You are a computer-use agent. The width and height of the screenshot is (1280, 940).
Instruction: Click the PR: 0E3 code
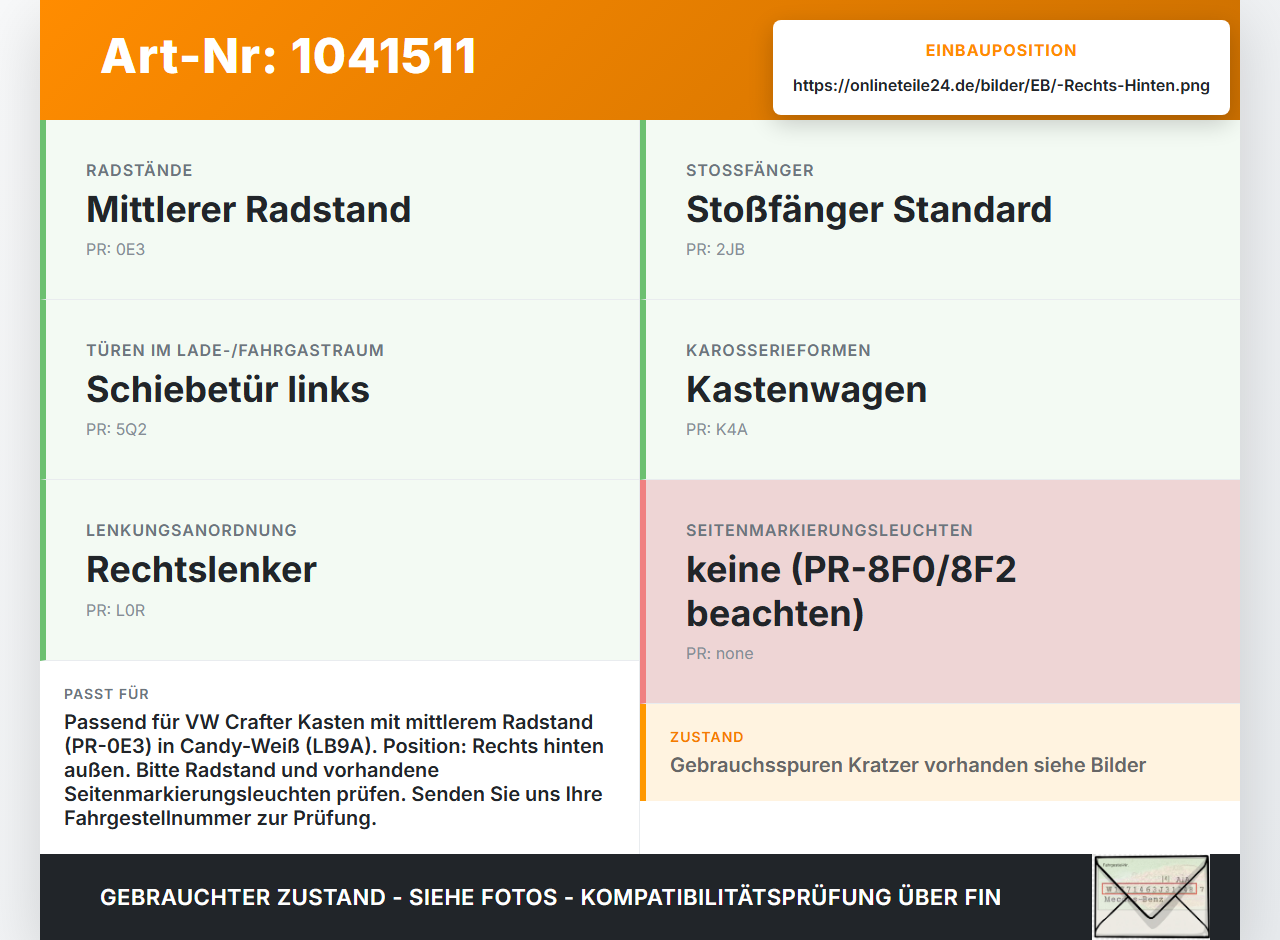pos(115,249)
